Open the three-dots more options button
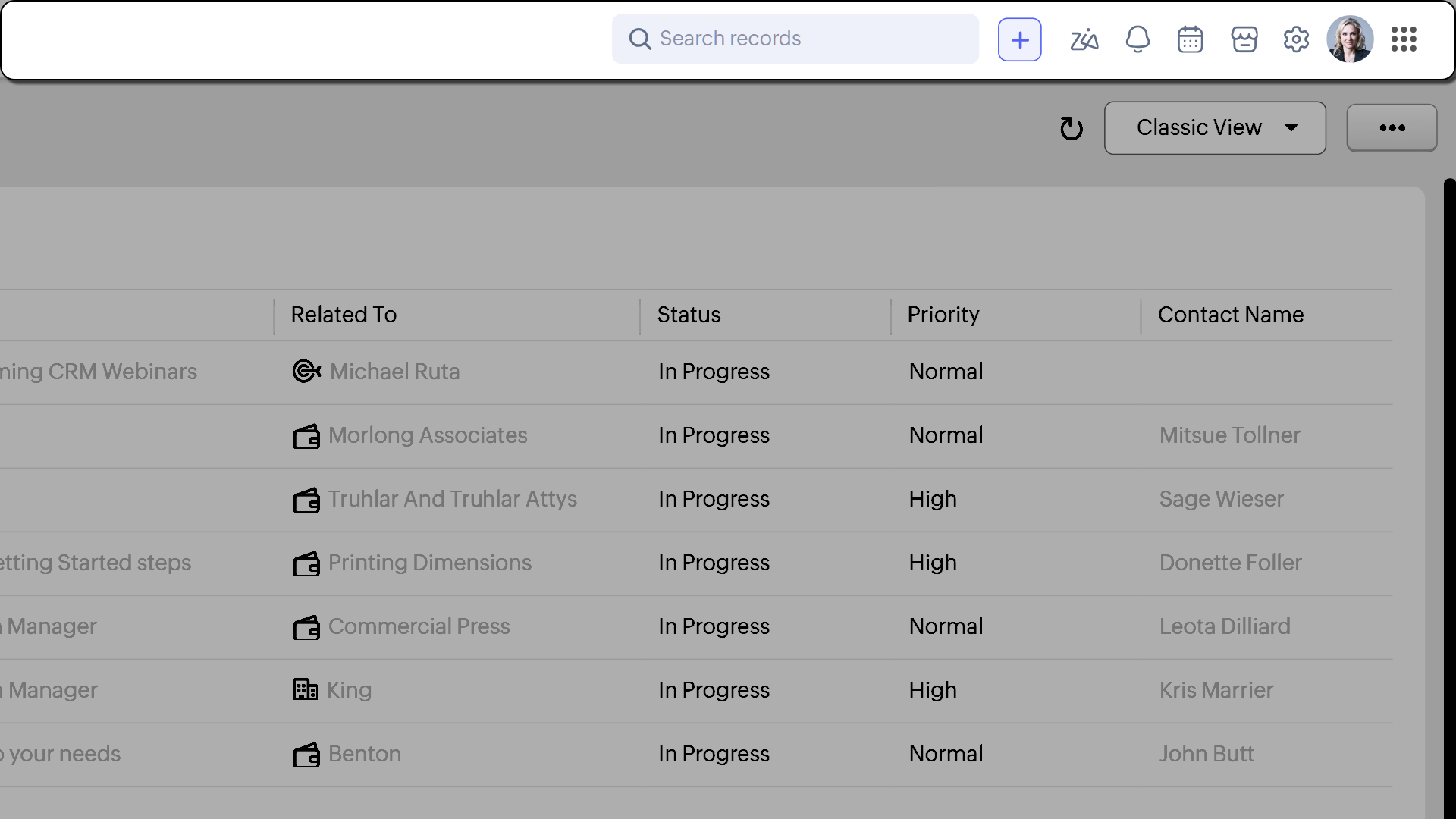This screenshot has width=1456, height=819. click(x=1392, y=128)
